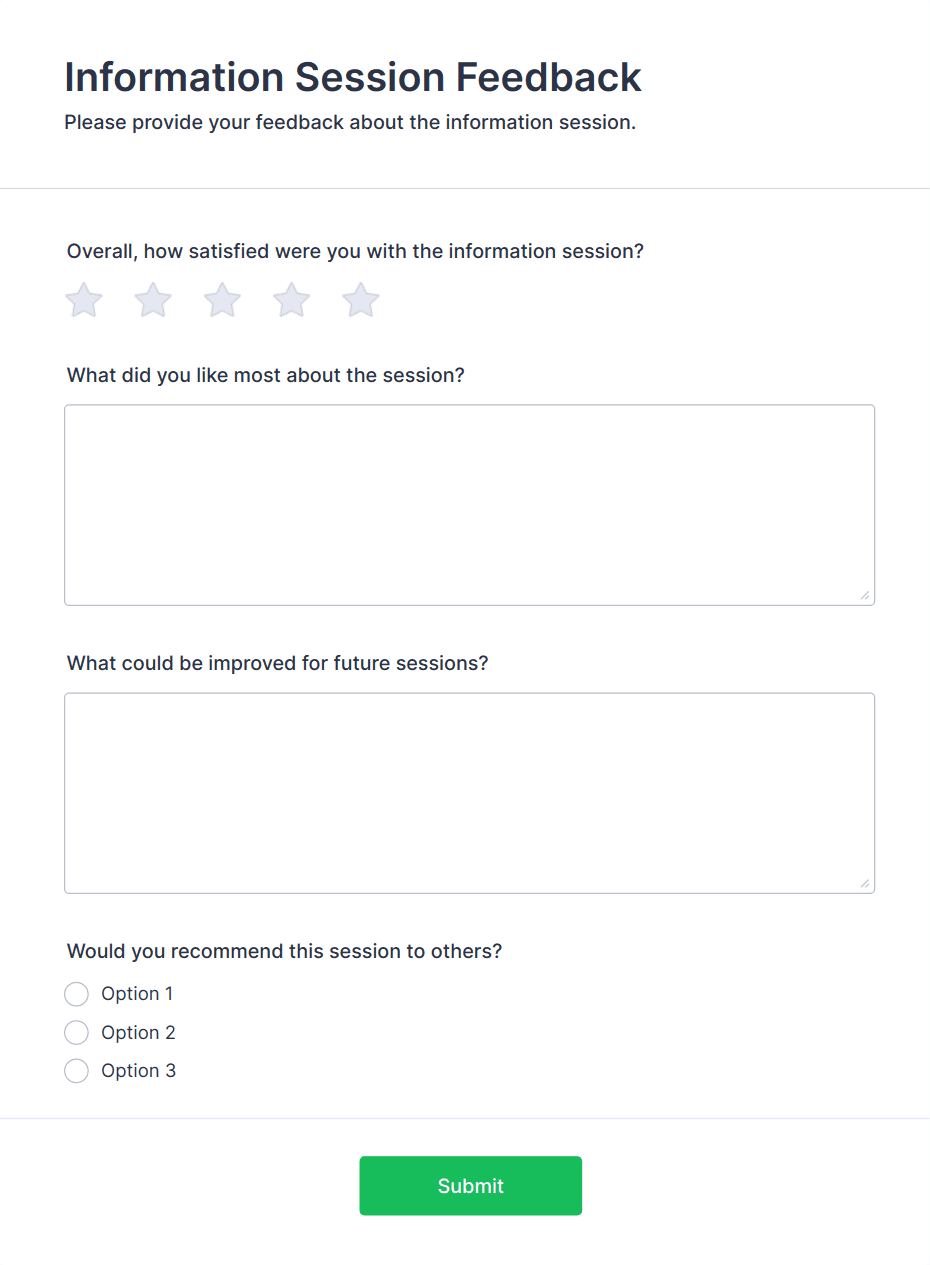Focus the 'What did you like most' text area
Viewport: 930px width, 1265px height.
coord(469,505)
